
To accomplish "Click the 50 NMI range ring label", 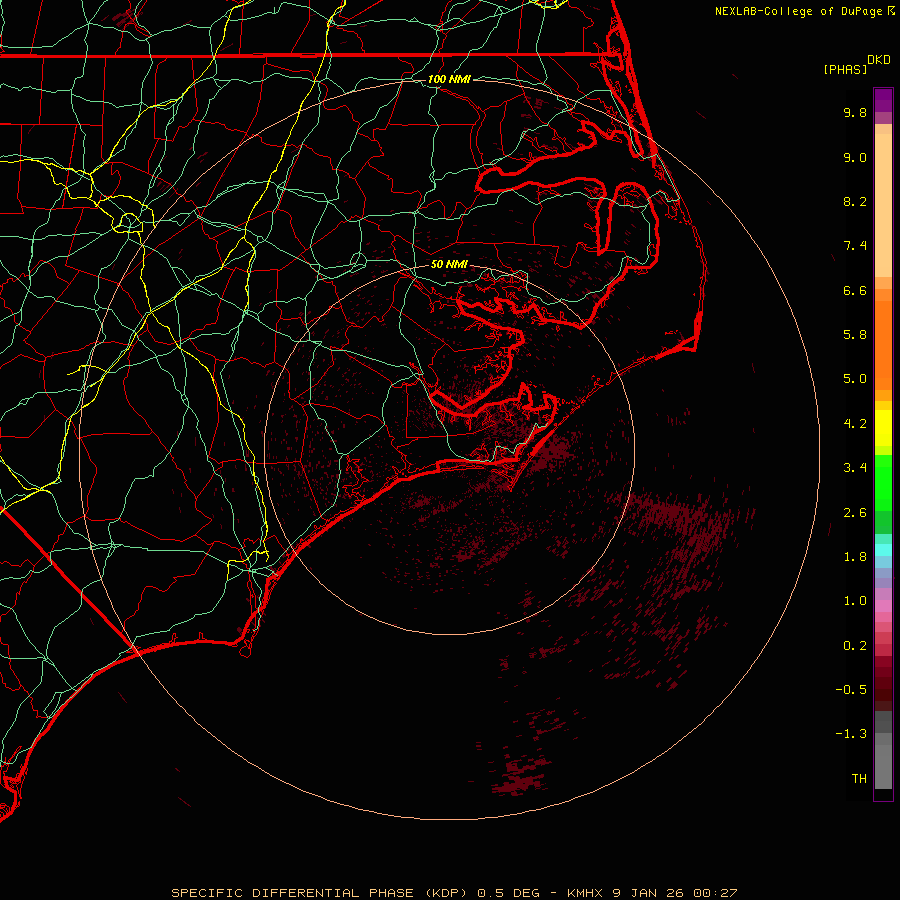I will click(x=449, y=264).
